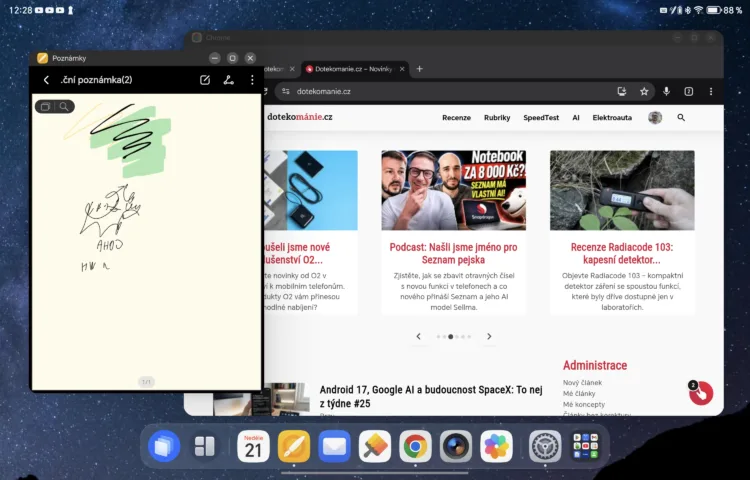Open the Chrome tab switcher
750x480 pixels.
688,91
